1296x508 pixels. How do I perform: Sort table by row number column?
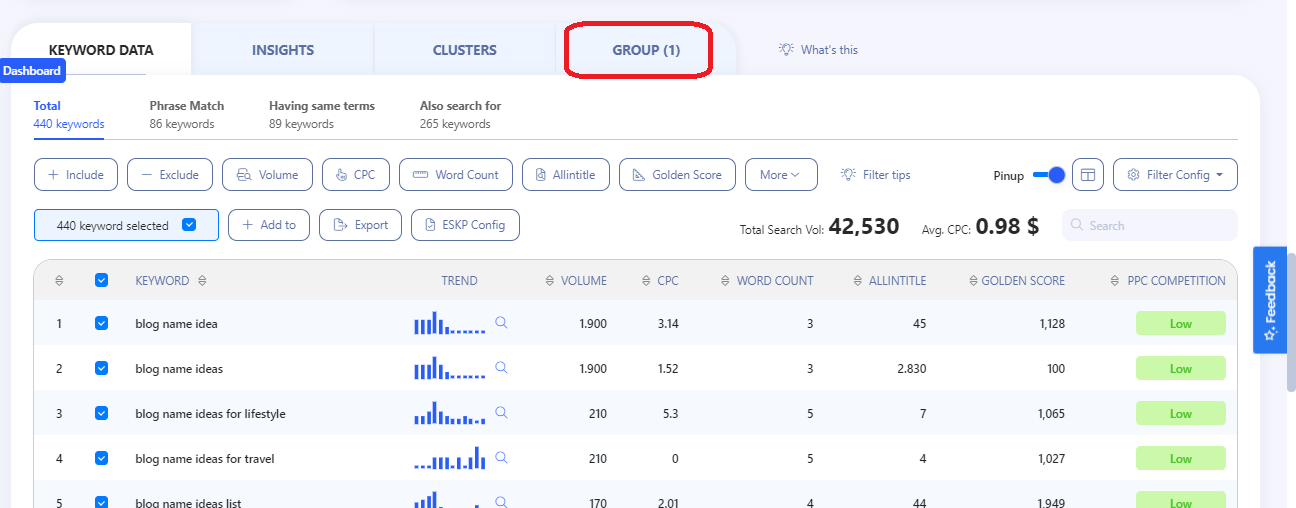(59, 281)
